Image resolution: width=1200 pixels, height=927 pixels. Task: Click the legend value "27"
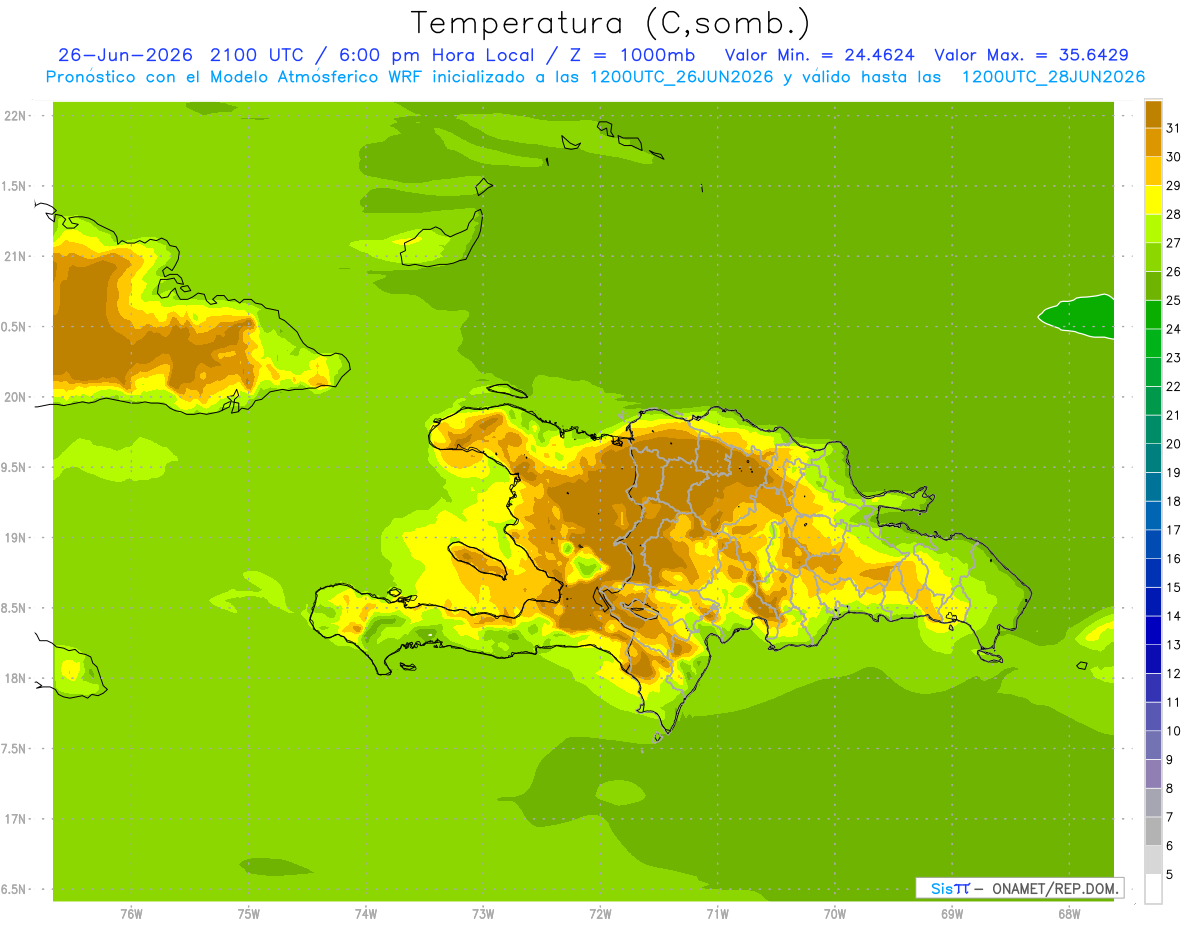[1173, 243]
